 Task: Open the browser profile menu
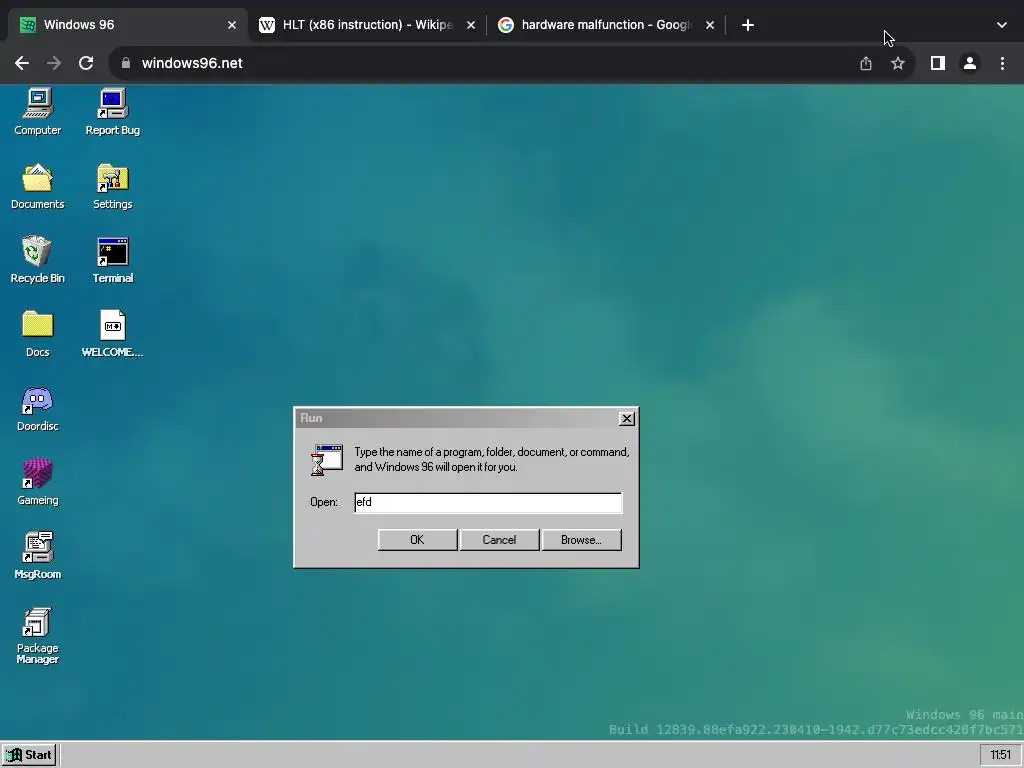click(x=970, y=63)
